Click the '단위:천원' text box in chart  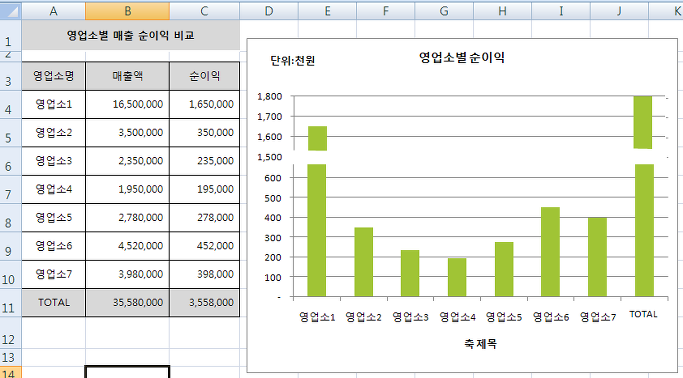[x=293, y=61]
